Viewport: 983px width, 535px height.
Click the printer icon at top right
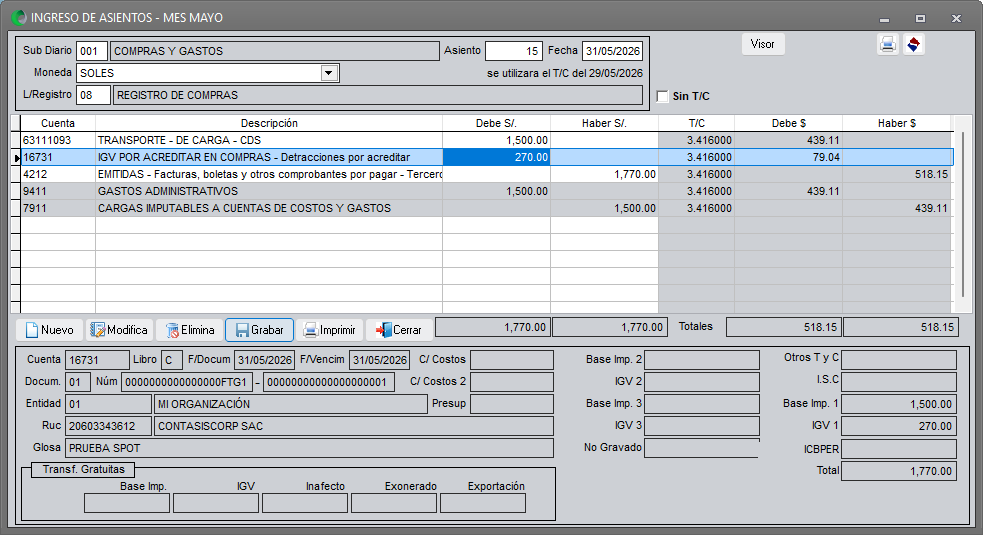887,45
